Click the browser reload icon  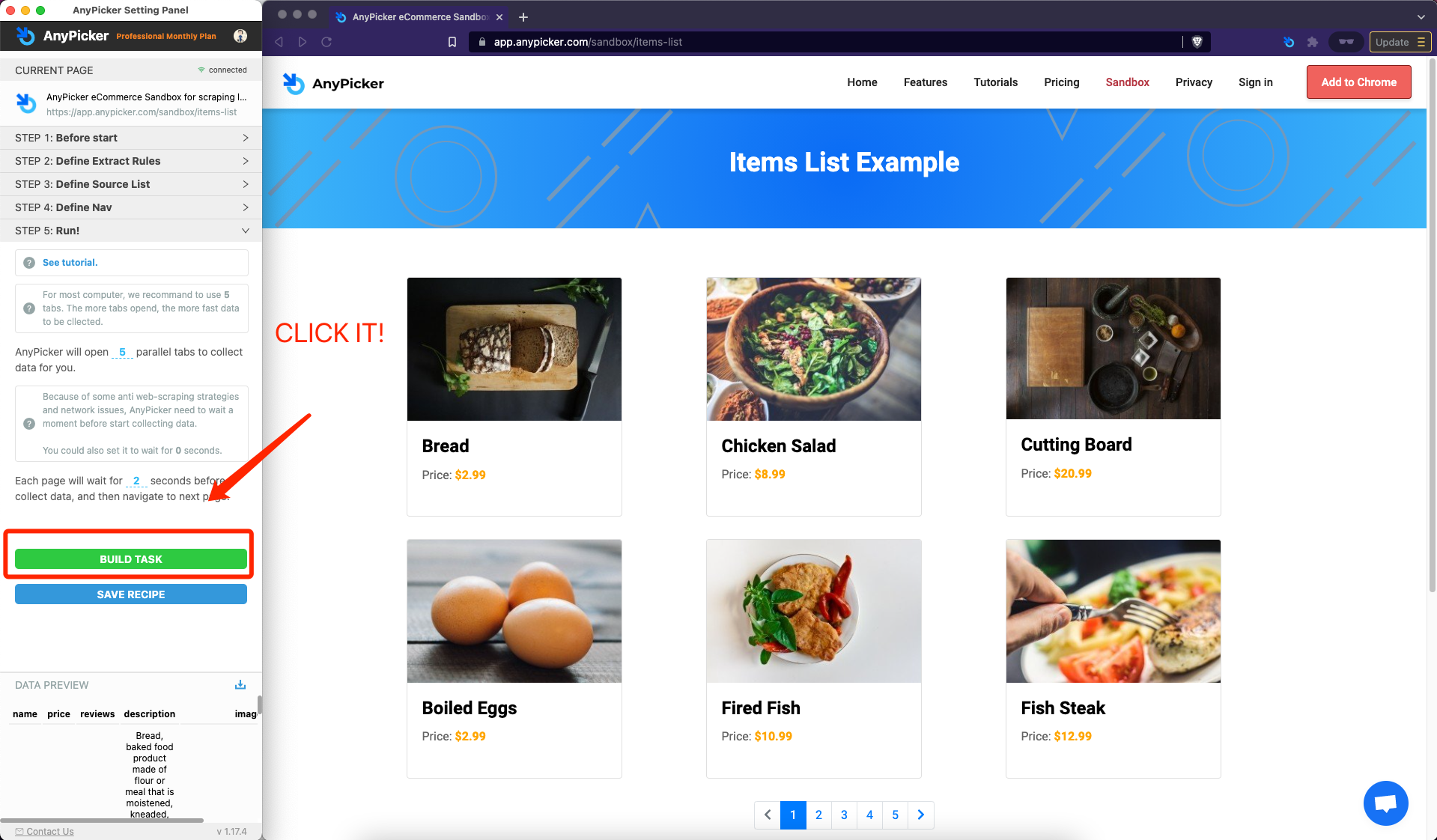(326, 42)
